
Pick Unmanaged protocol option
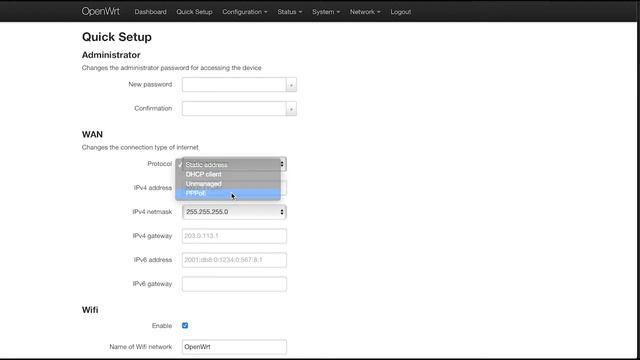coord(228,184)
